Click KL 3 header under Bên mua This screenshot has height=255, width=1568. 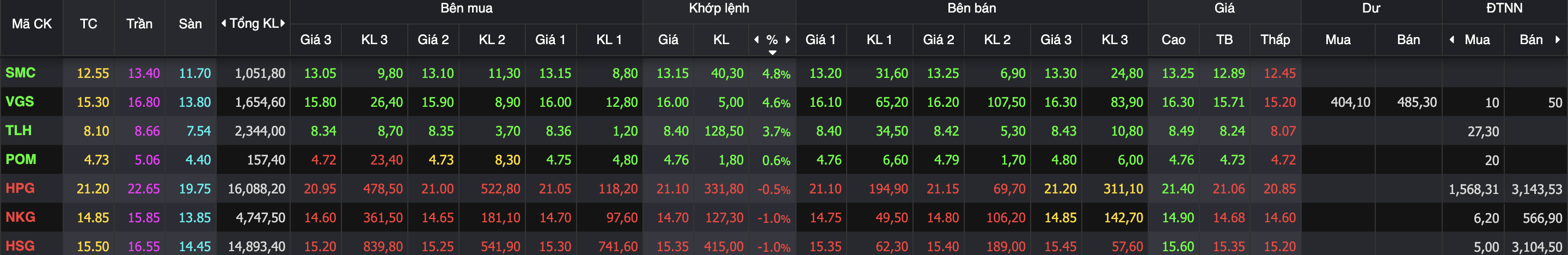pyautogui.click(x=375, y=40)
